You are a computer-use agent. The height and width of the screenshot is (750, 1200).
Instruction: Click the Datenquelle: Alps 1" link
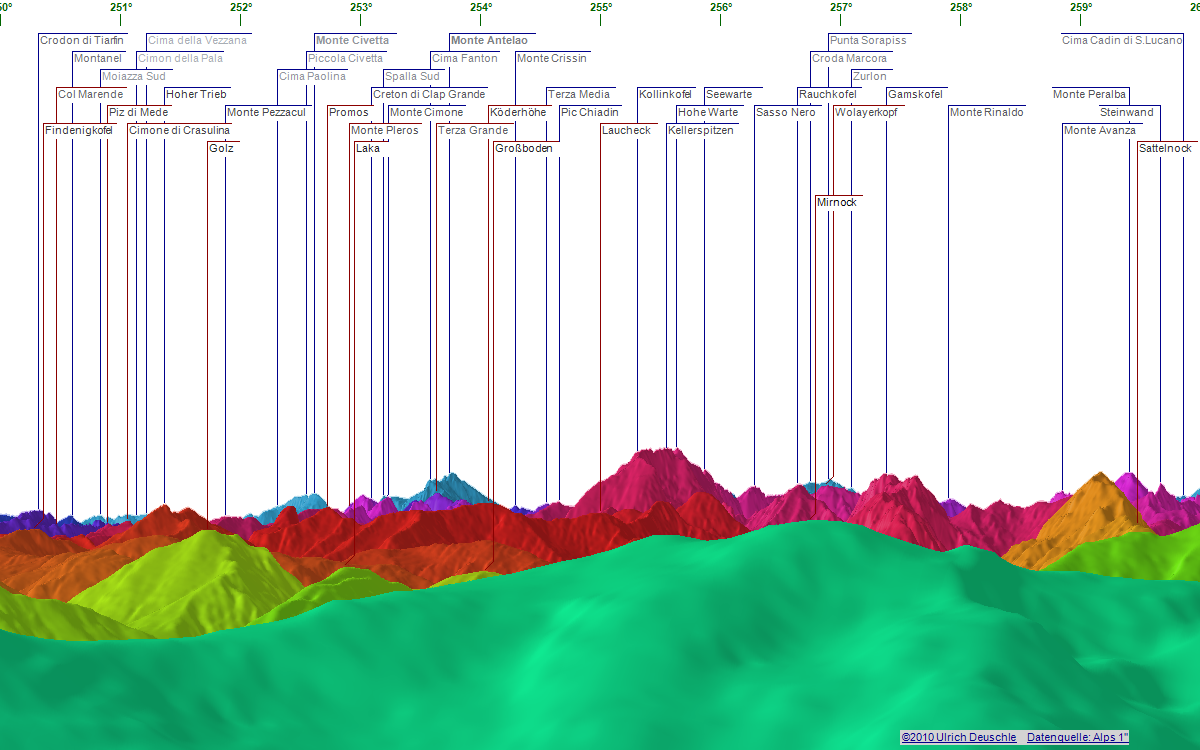coord(1077,737)
